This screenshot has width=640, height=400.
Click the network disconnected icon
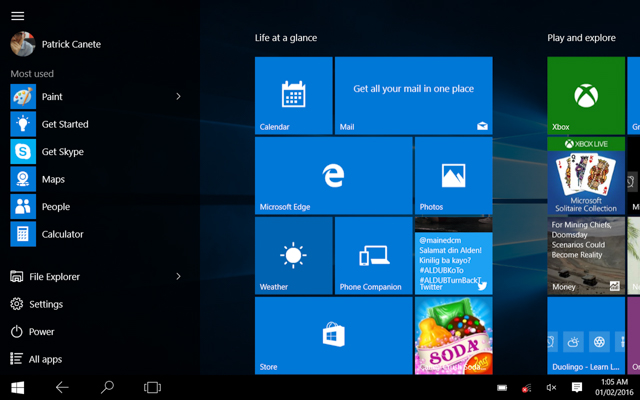527,388
